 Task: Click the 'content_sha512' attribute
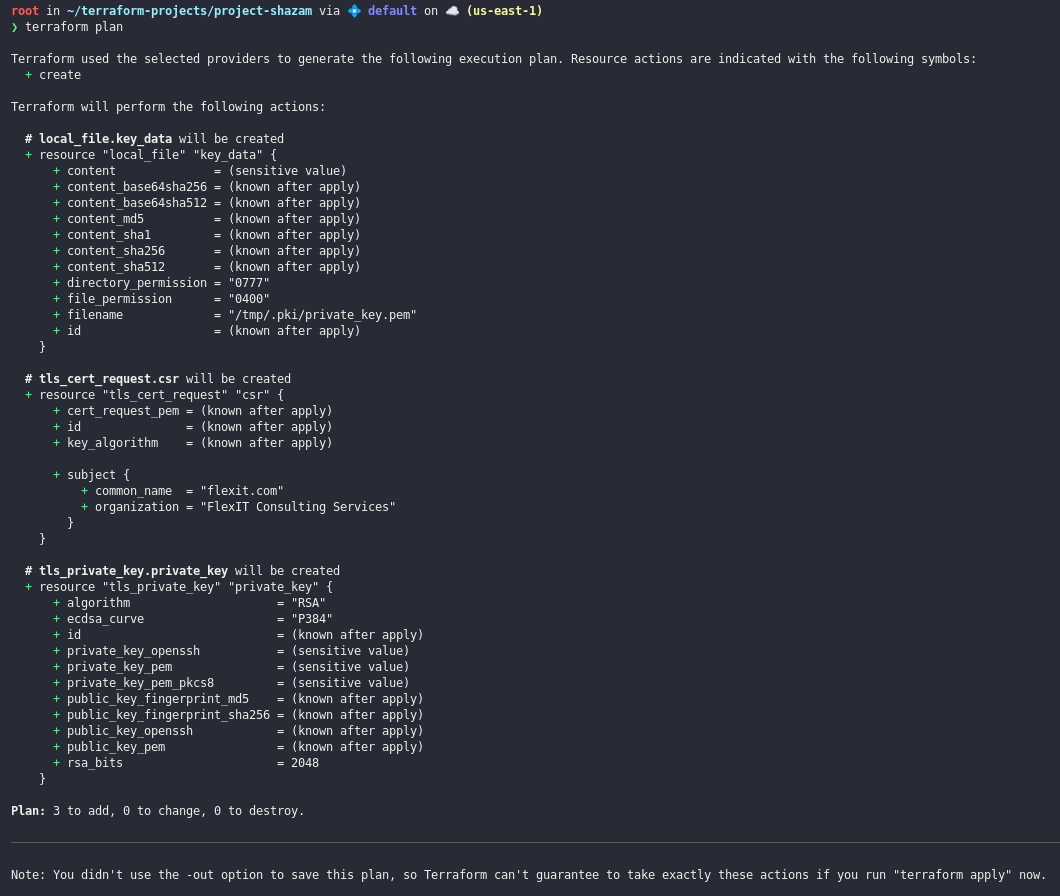coord(116,267)
